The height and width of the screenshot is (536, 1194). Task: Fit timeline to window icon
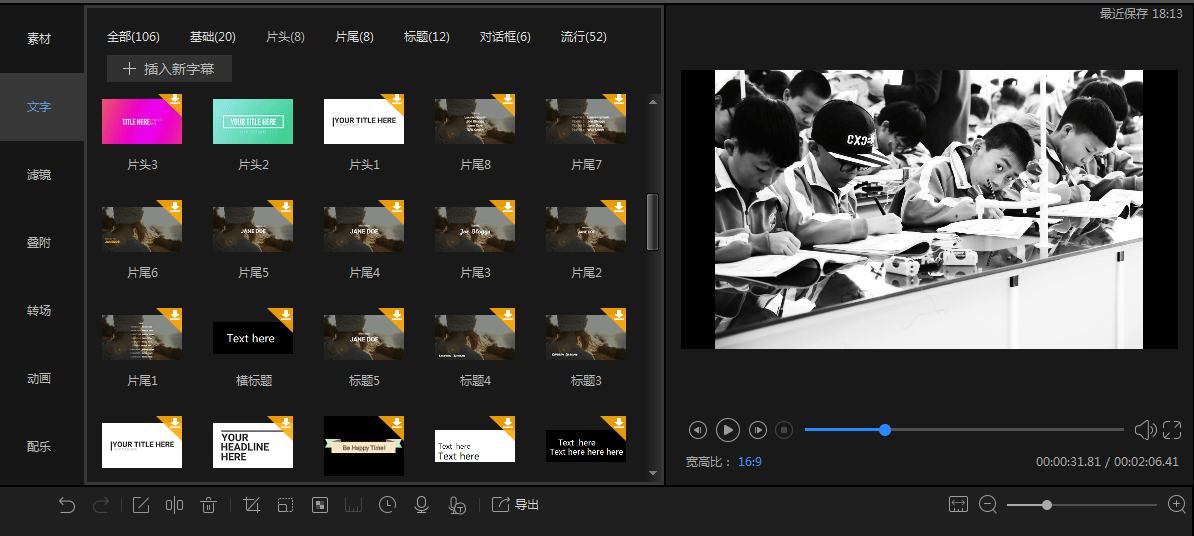click(958, 505)
